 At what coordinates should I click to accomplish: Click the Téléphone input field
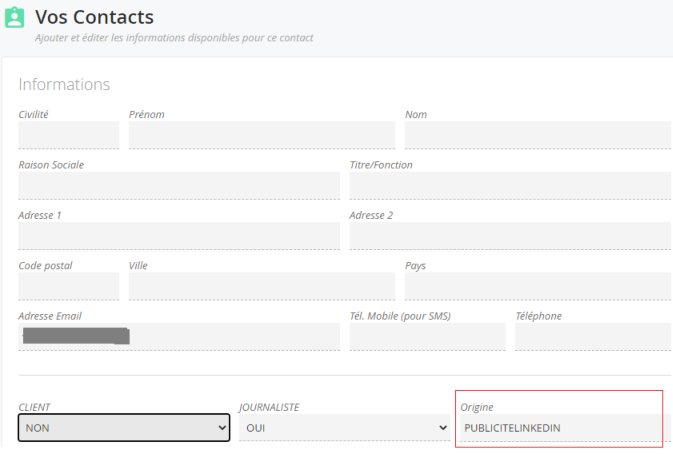click(592, 336)
